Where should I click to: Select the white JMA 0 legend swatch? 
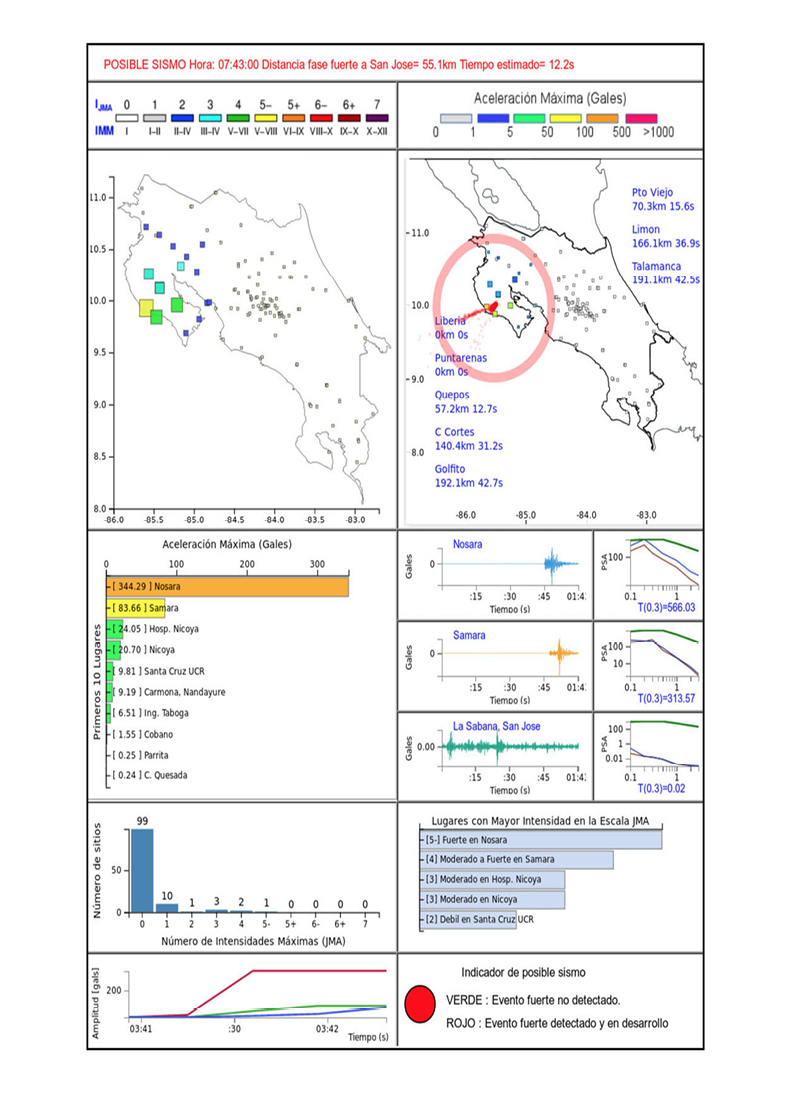tap(127, 118)
